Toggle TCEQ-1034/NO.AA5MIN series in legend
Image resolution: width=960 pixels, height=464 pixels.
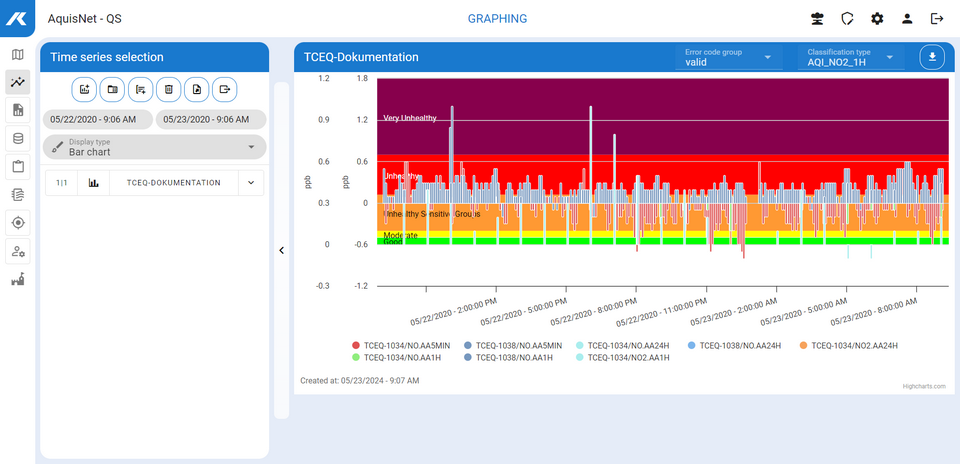[x=401, y=345]
